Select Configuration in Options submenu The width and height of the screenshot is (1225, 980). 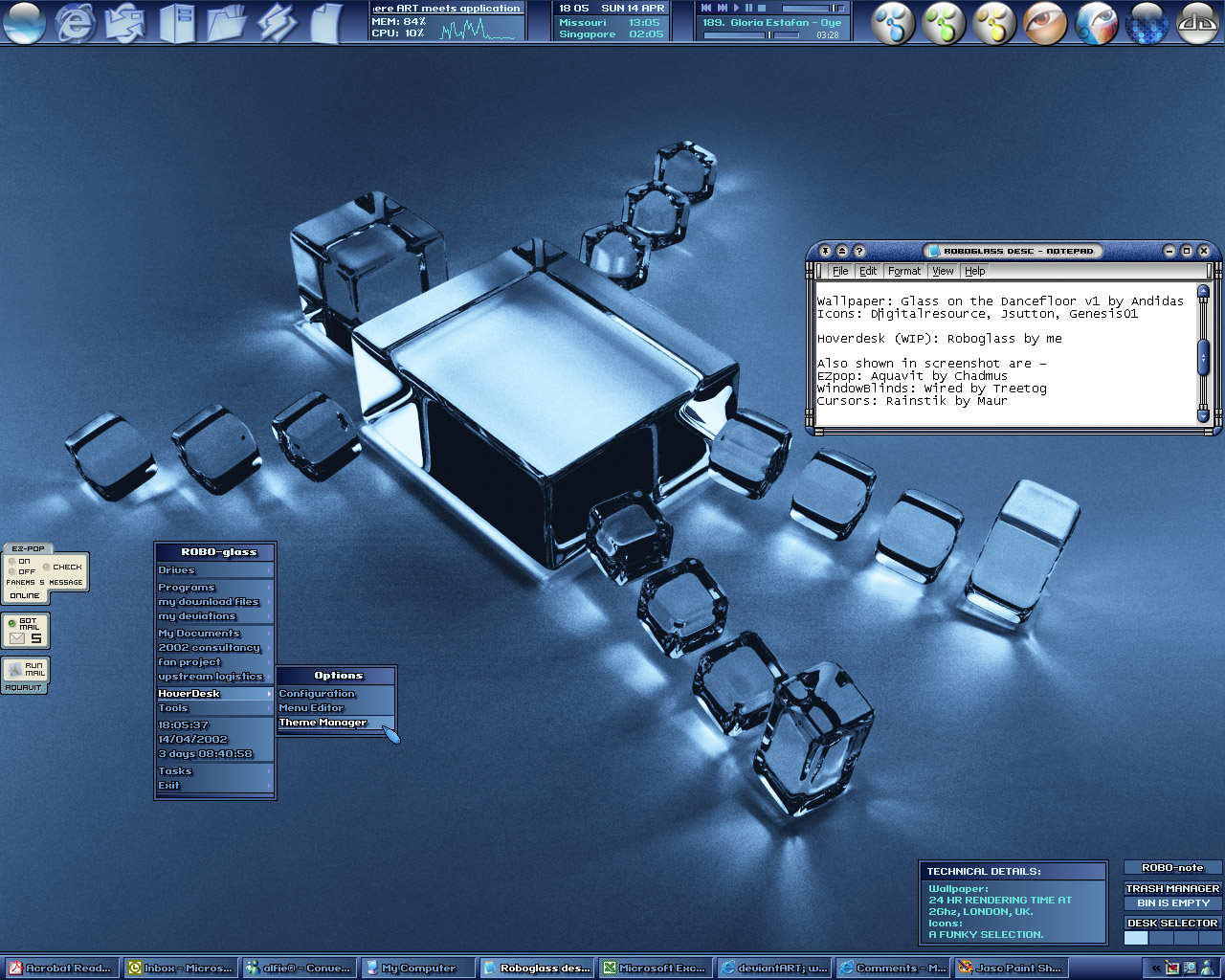pyautogui.click(x=335, y=694)
